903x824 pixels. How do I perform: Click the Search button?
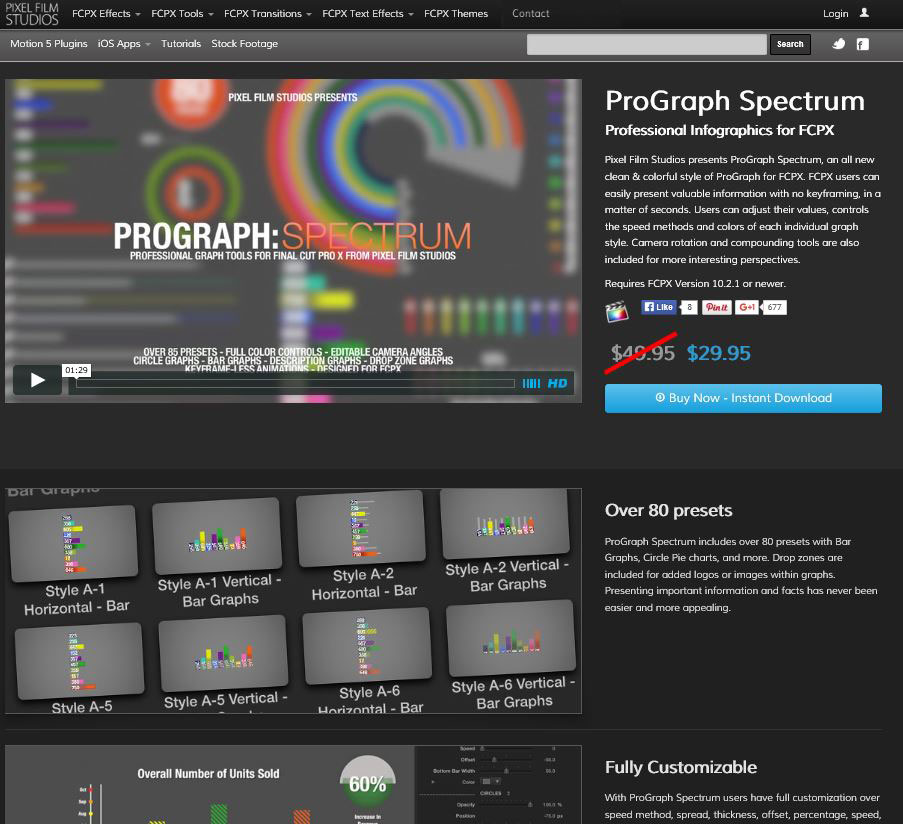tap(790, 44)
